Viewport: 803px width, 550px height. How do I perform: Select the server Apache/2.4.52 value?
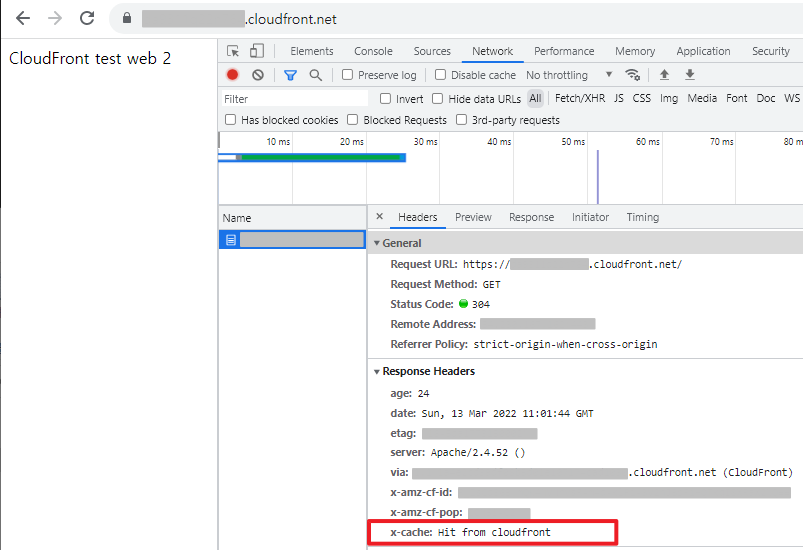478,453
